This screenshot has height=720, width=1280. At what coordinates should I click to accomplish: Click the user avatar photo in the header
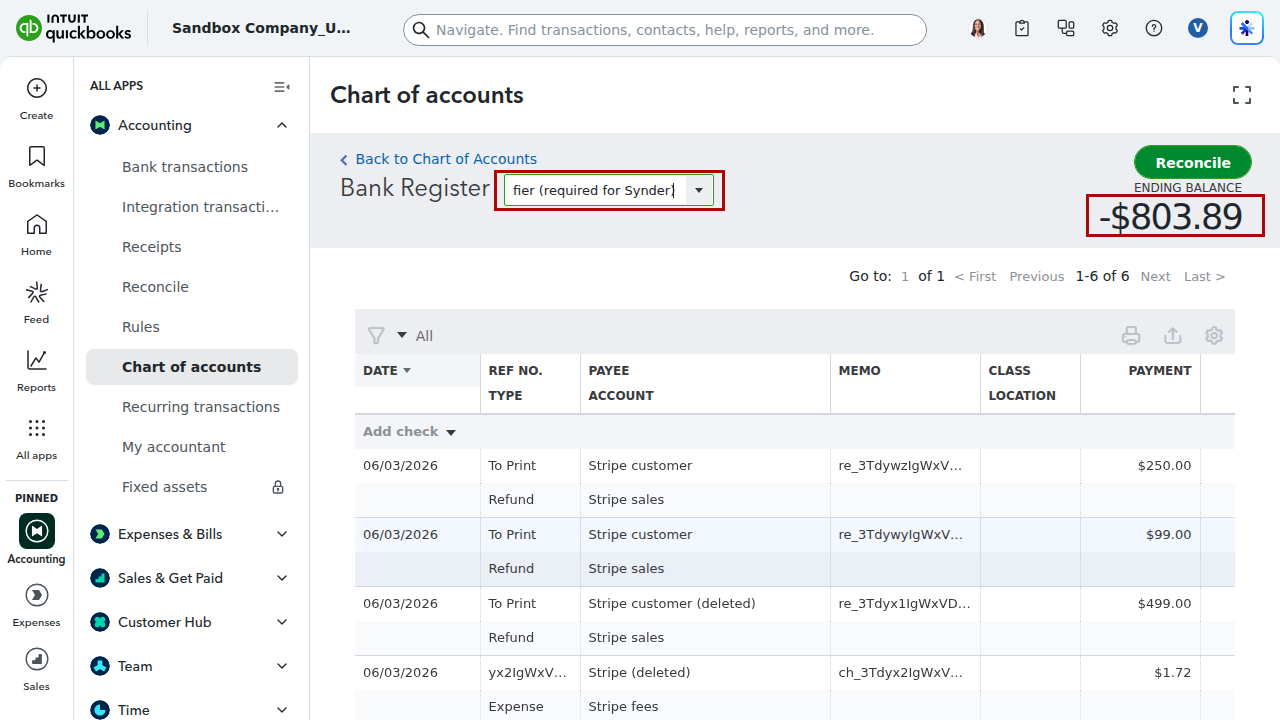(978, 29)
